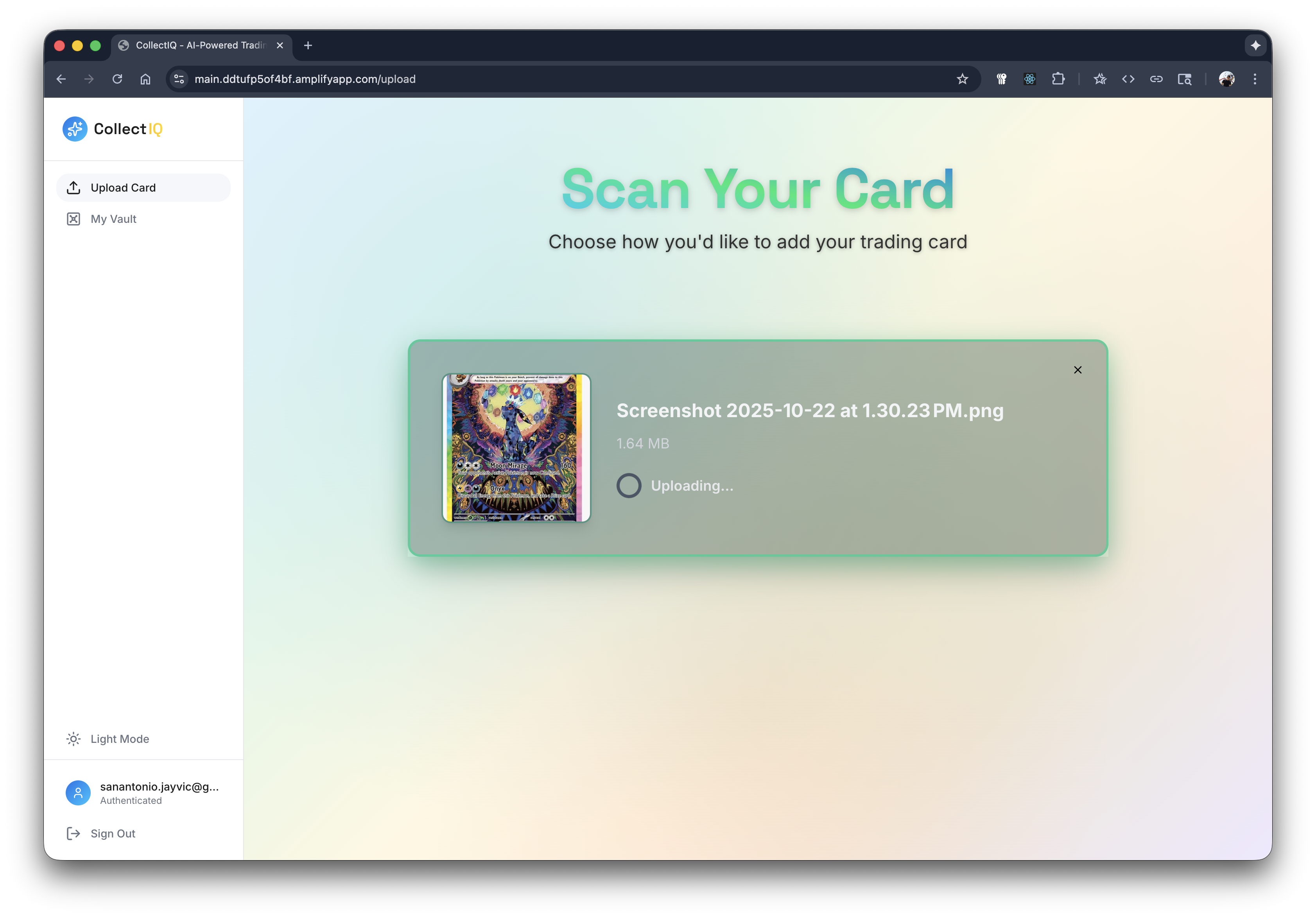The width and height of the screenshot is (1316, 918).
Task: Click the site info icon in address bar
Action: click(179, 79)
